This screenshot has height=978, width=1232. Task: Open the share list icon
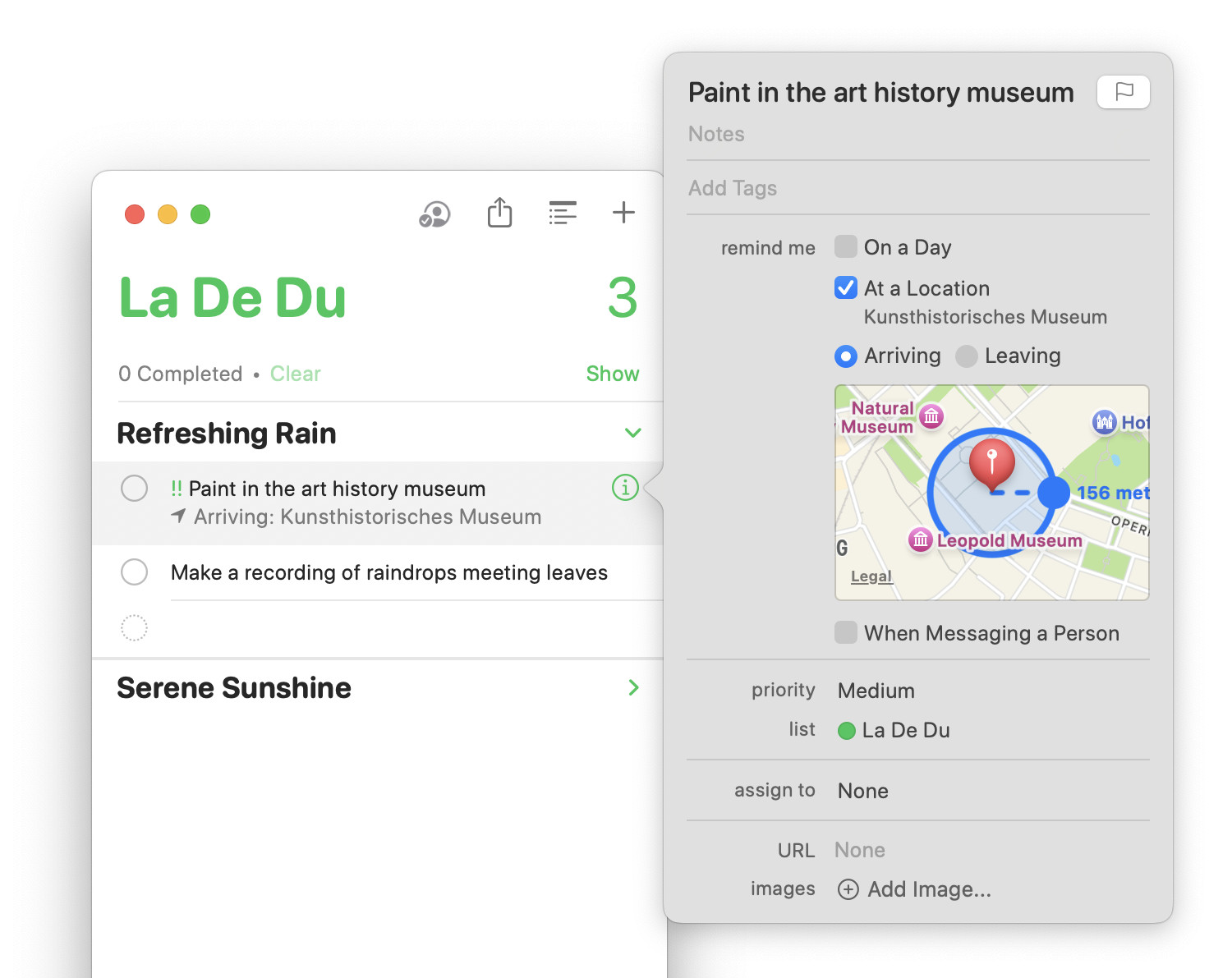pyautogui.click(x=499, y=213)
